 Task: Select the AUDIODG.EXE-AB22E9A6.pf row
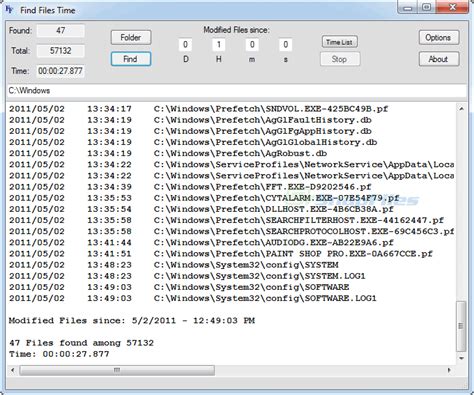[201, 243]
